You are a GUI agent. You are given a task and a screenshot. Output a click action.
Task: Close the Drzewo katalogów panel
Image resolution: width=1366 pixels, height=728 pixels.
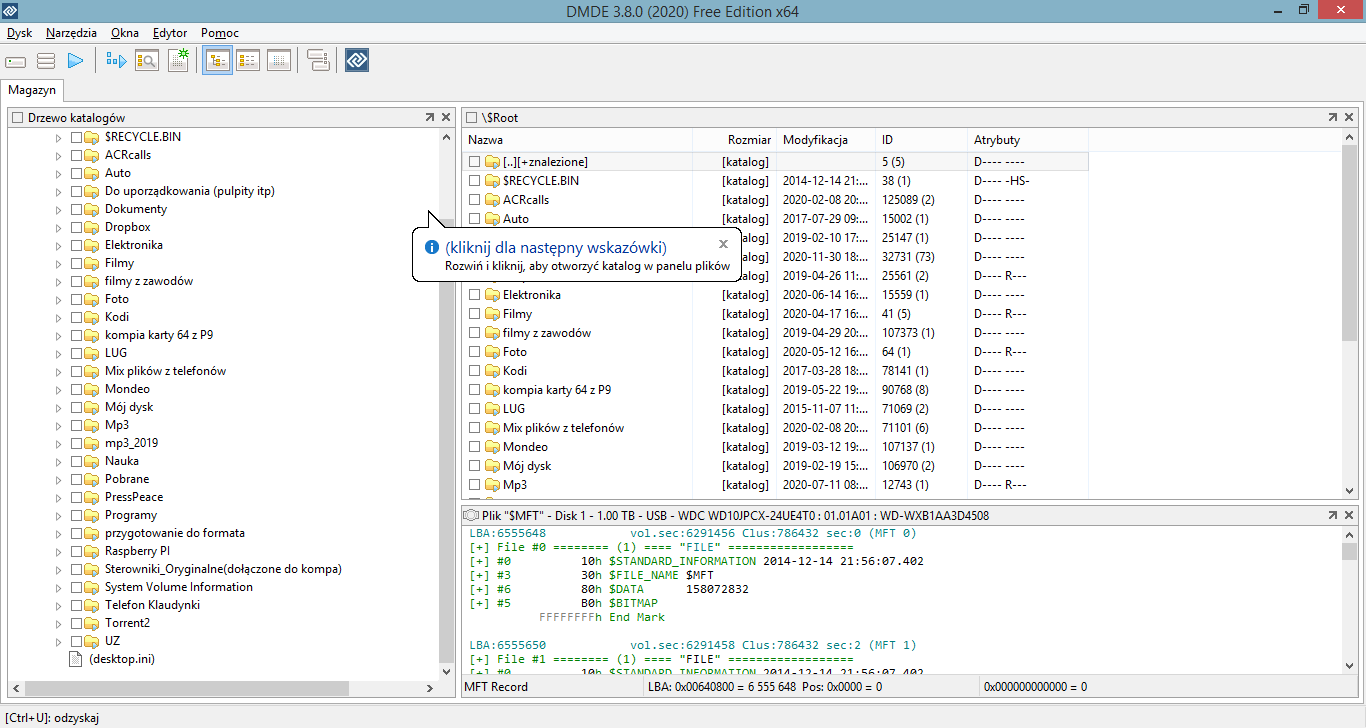[x=446, y=117]
